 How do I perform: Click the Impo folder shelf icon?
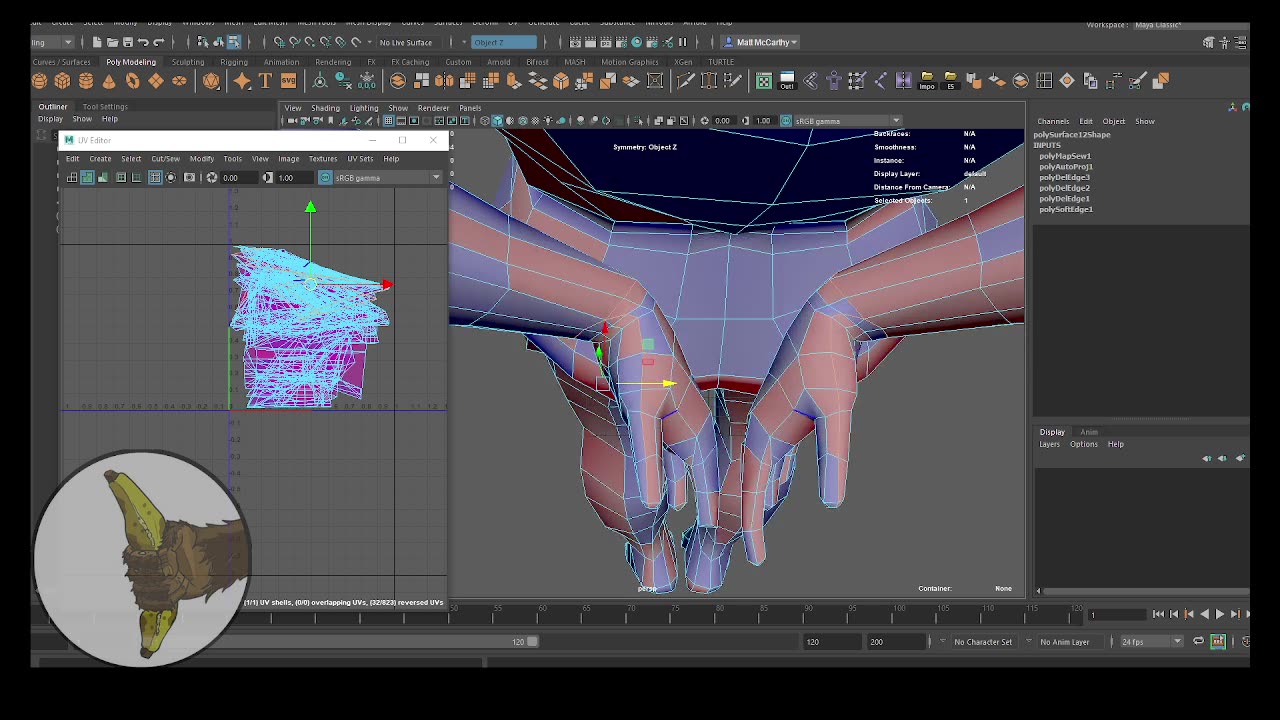tap(927, 81)
